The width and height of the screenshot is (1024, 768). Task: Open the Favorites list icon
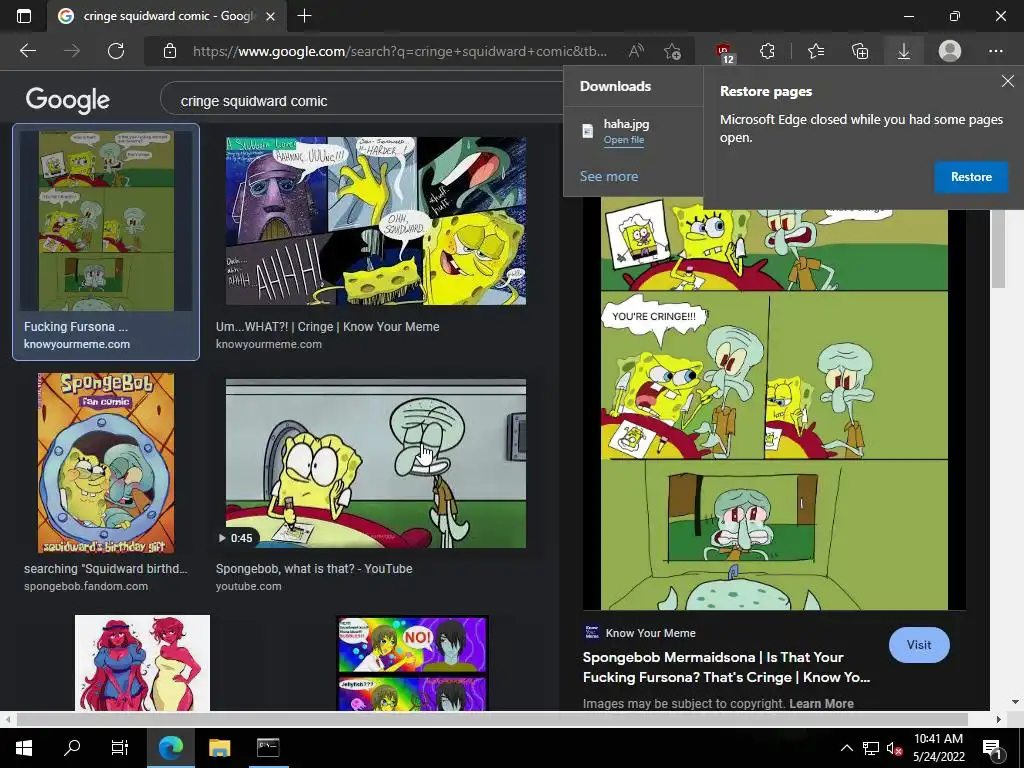(x=816, y=51)
